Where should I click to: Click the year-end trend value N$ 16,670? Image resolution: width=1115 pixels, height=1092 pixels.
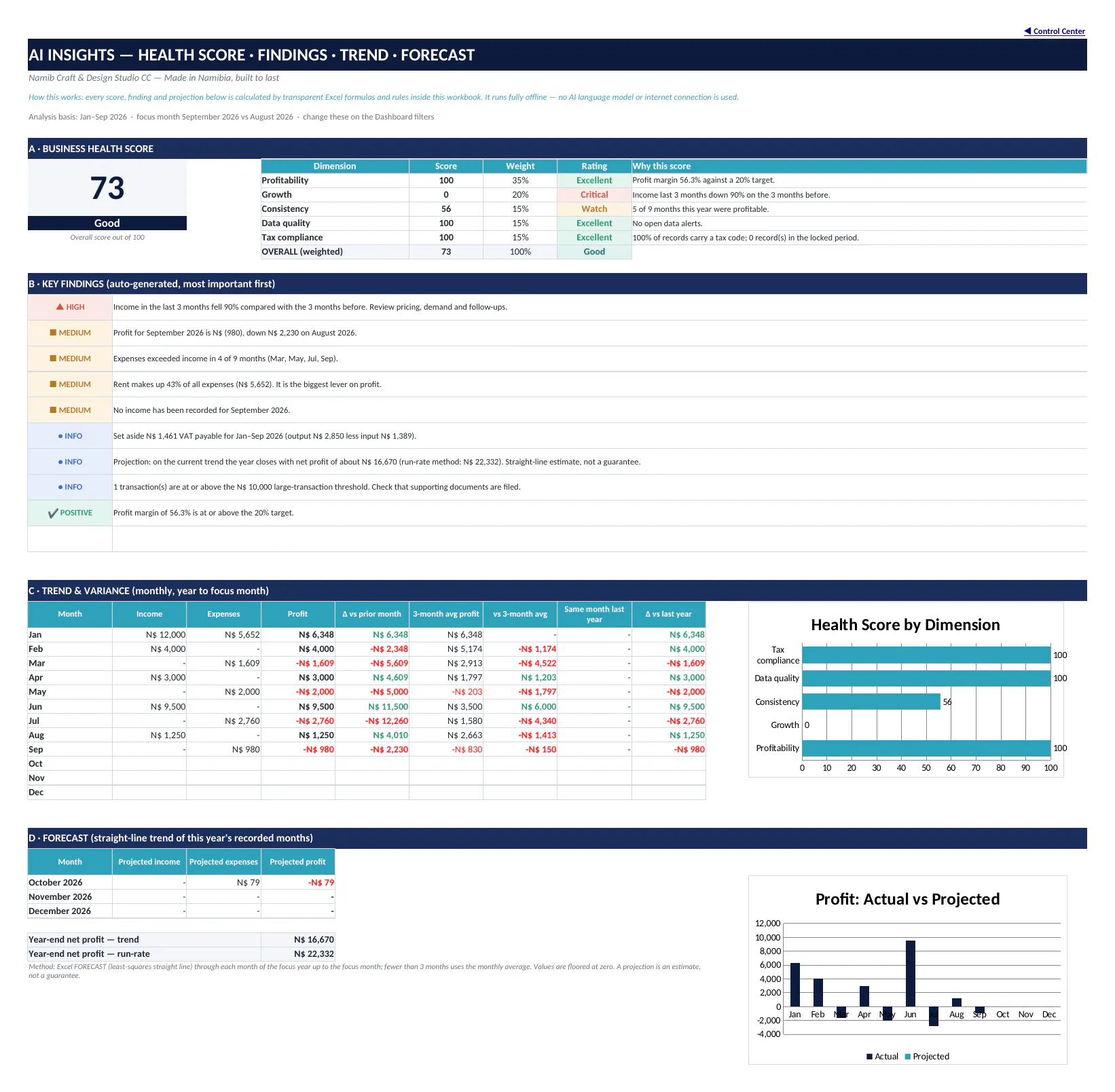298,940
